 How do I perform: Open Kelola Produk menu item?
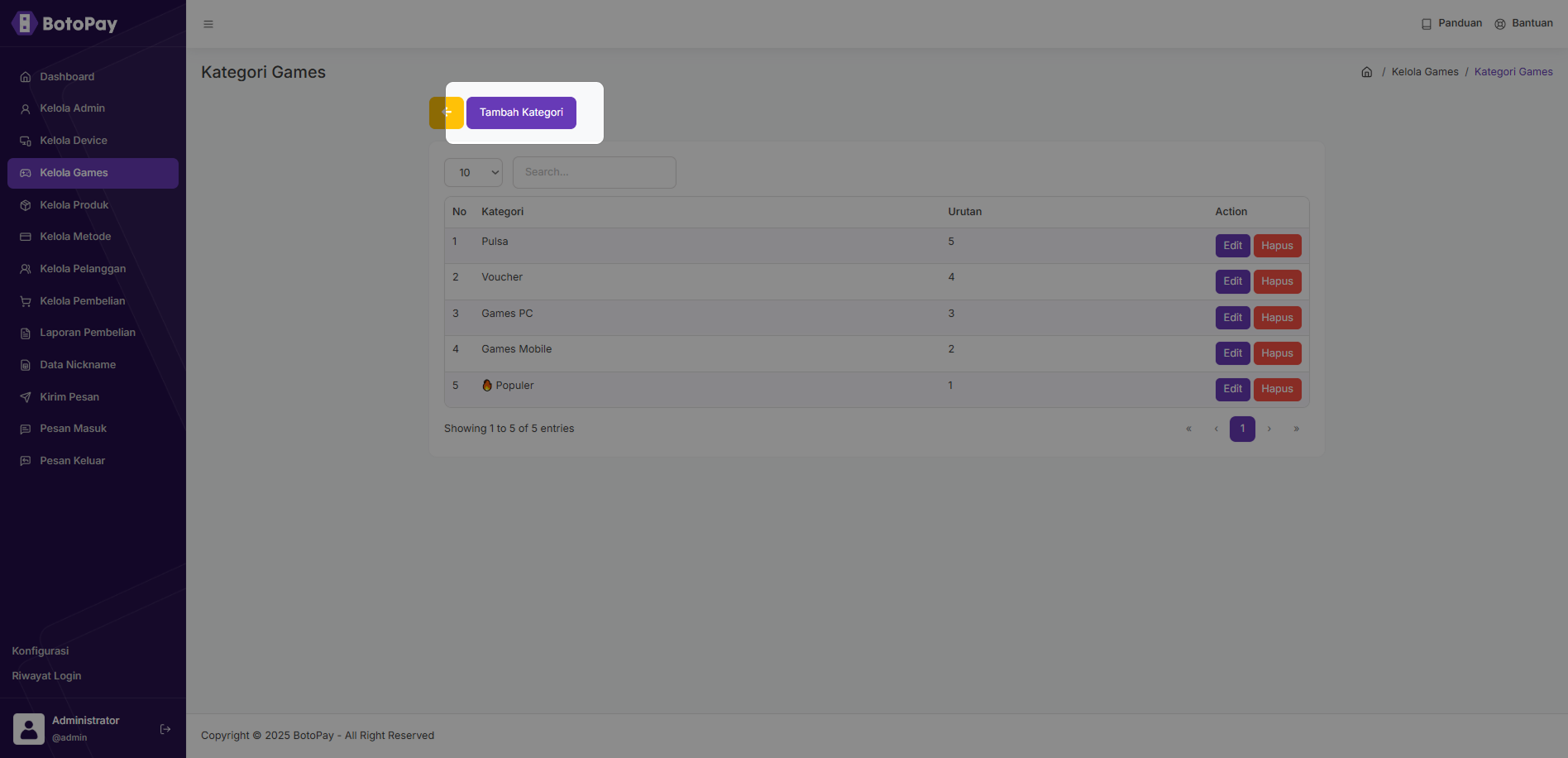pyautogui.click(x=93, y=205)
